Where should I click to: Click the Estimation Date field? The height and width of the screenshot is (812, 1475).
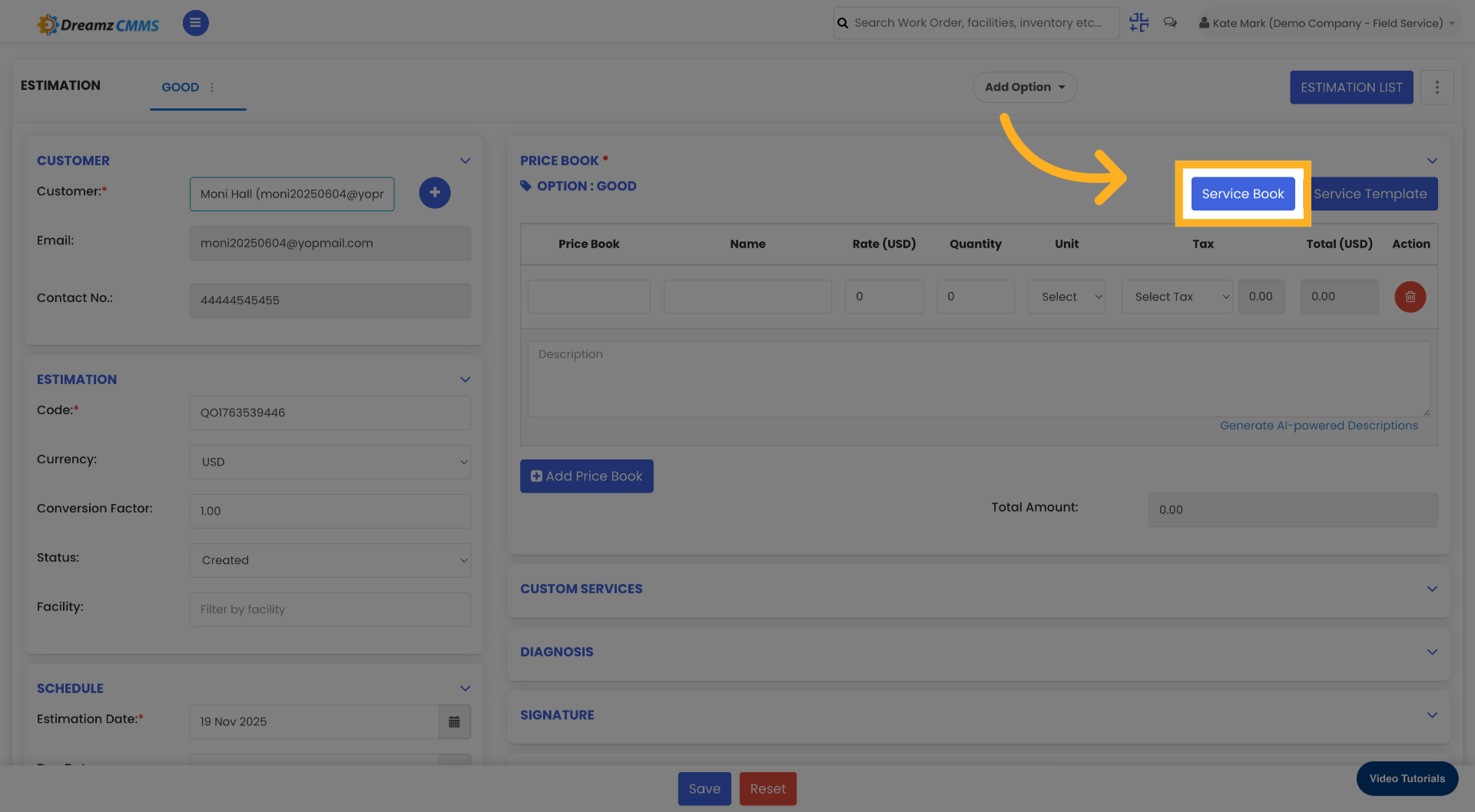tap(314, 721)
